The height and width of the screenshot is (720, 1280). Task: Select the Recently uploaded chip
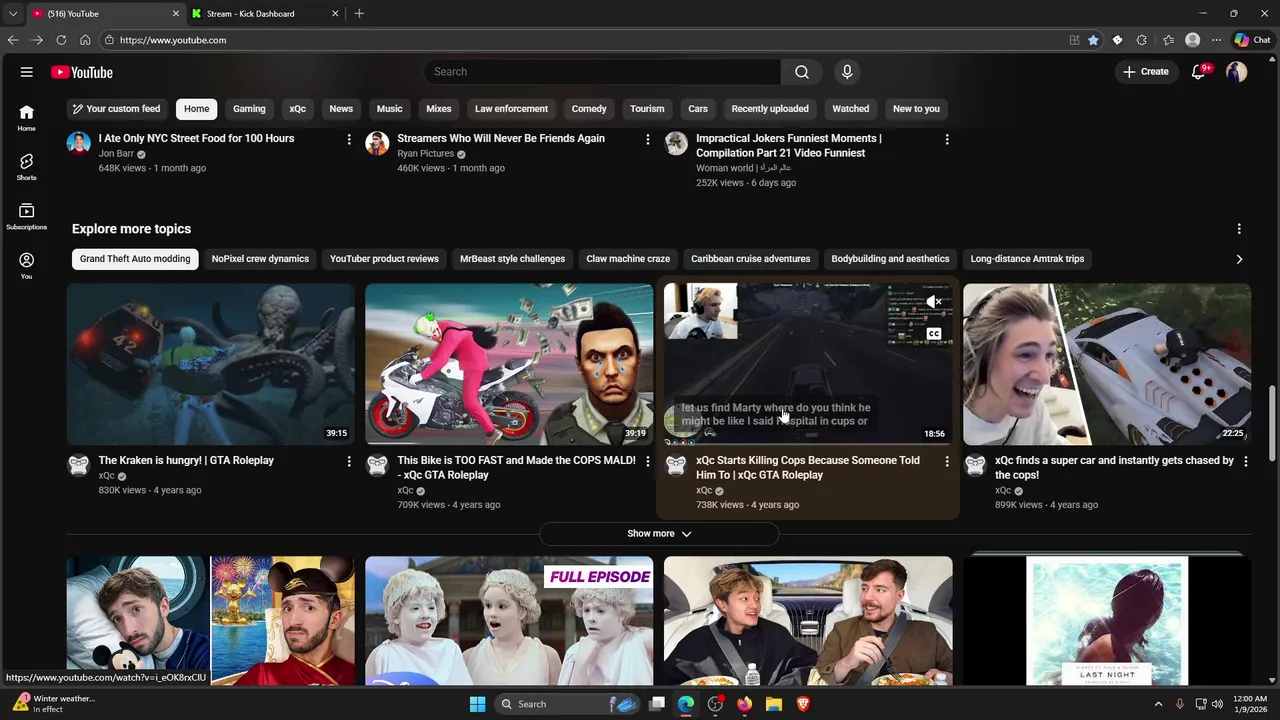(x=770, y=109)
